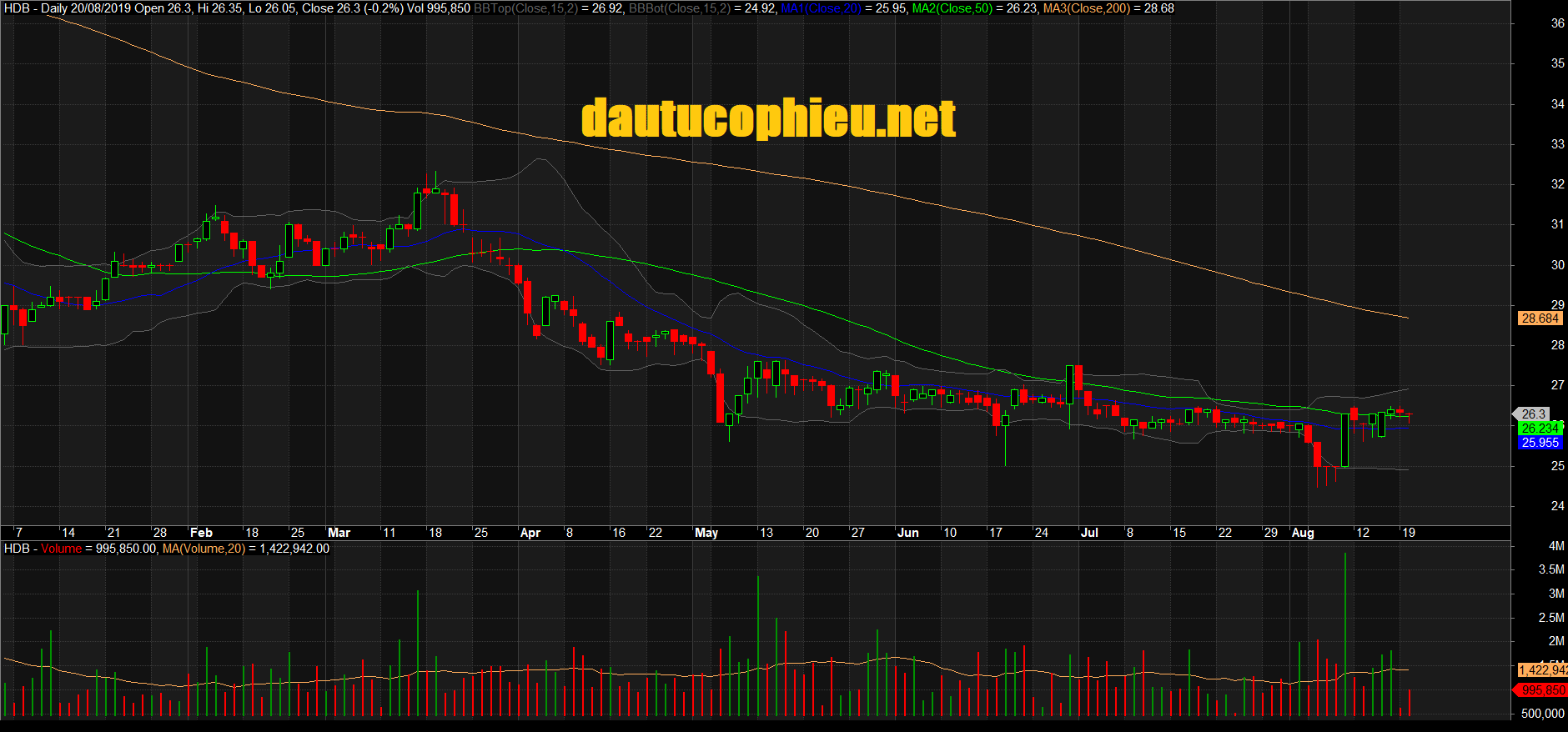Click the dautucophieu.net watermark text

(768, 118)
